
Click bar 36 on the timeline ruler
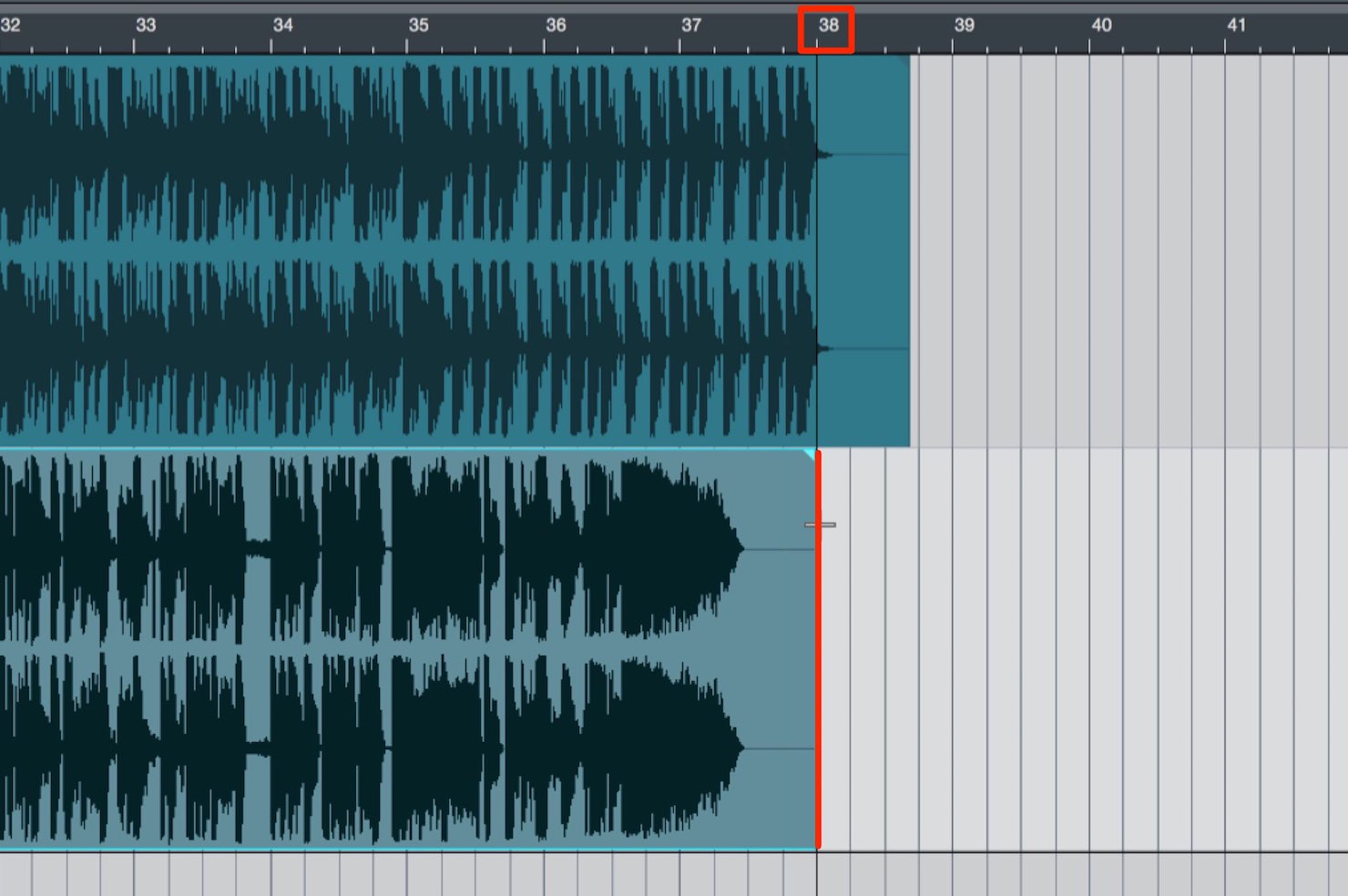click(556, 25)
